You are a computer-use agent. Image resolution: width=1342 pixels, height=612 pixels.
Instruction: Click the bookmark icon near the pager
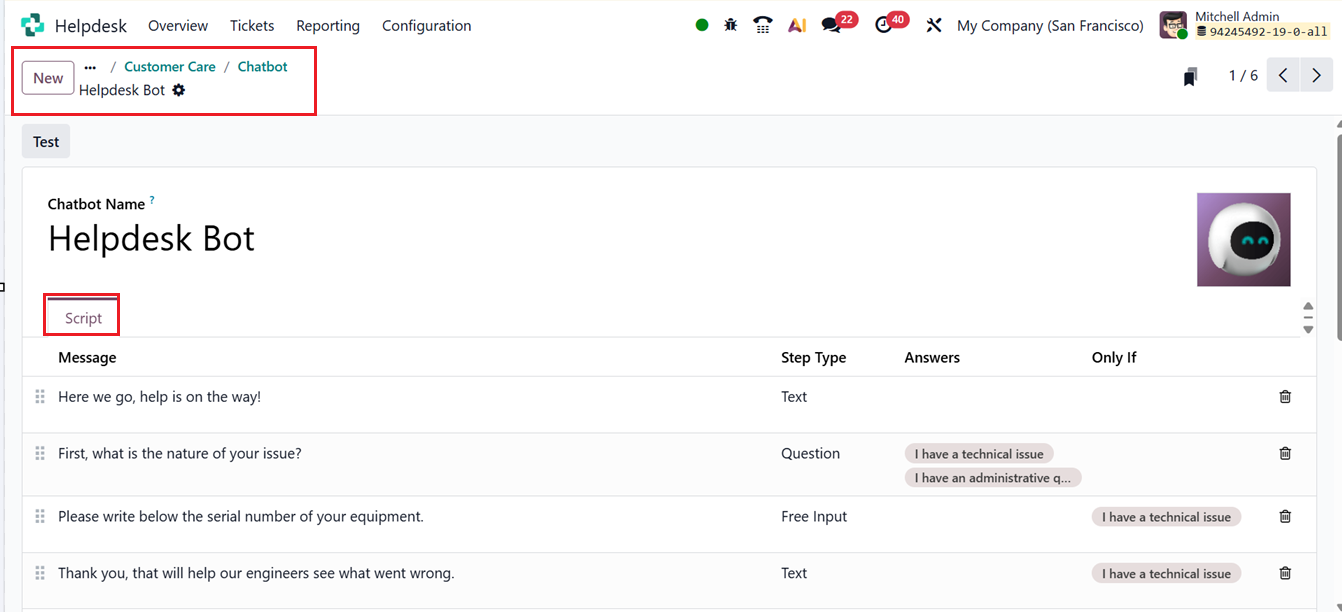(1190, 77)
